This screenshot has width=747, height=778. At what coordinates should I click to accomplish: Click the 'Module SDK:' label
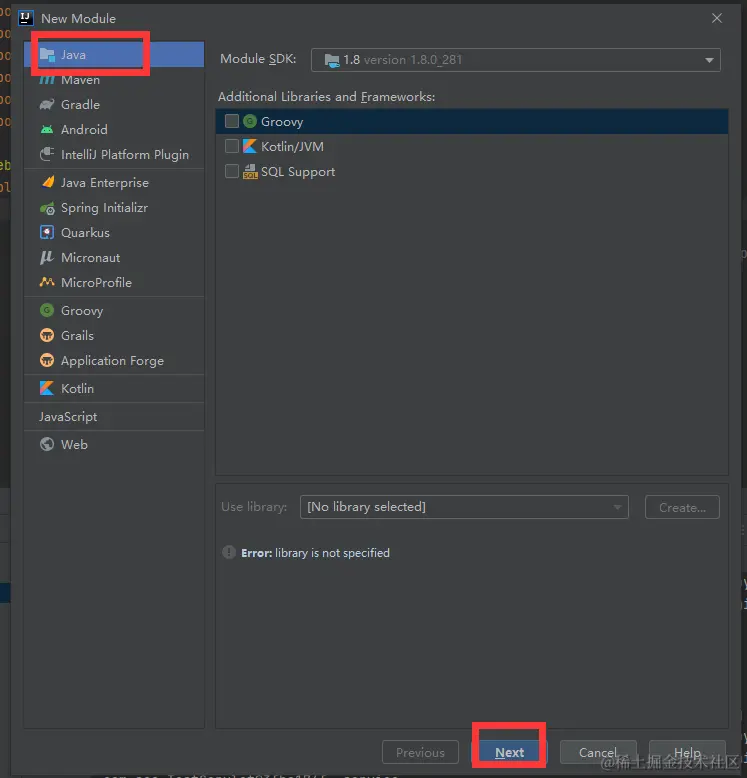pyautogui.click(x=258, y=59)
